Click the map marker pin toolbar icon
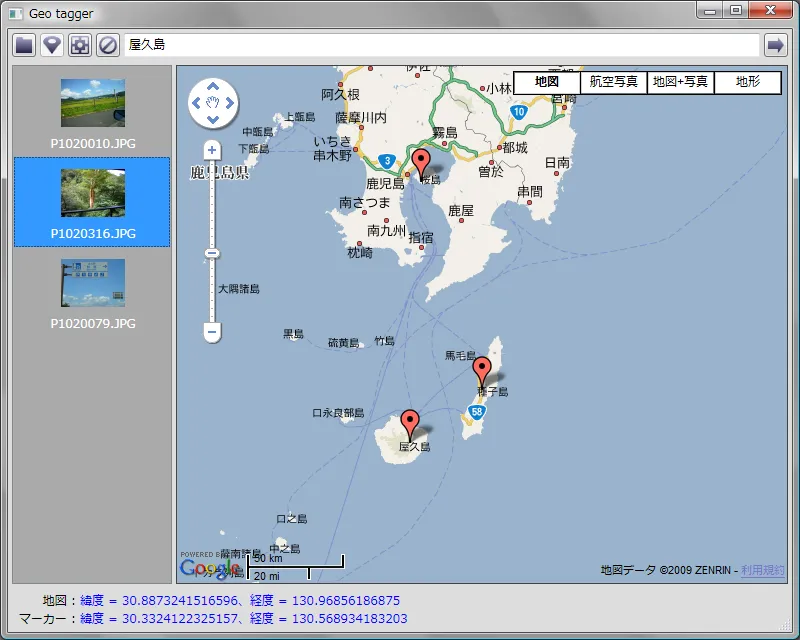 [52, 45]
